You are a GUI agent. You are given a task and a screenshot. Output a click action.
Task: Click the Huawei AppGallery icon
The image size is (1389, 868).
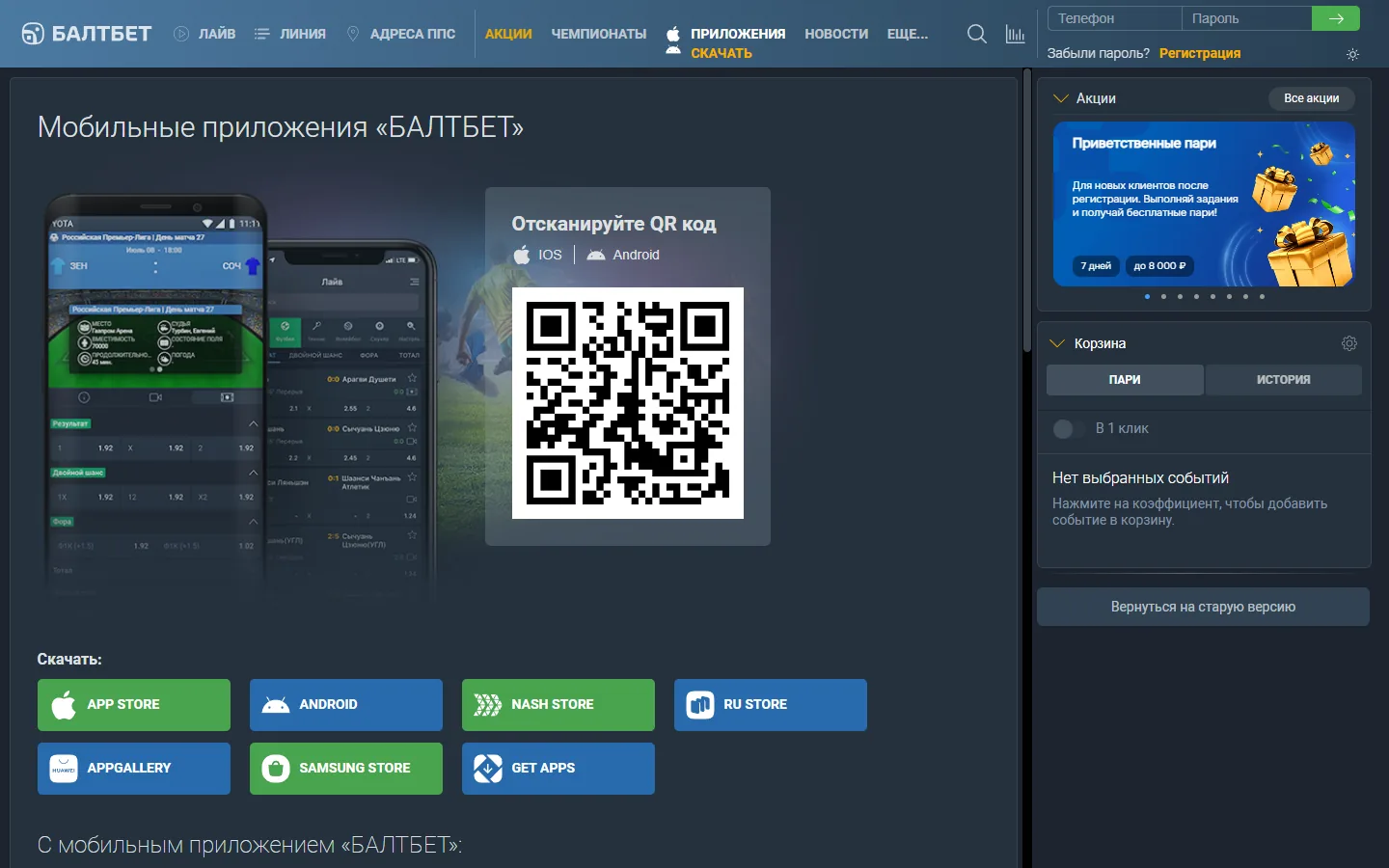click(x=64, y=769)
